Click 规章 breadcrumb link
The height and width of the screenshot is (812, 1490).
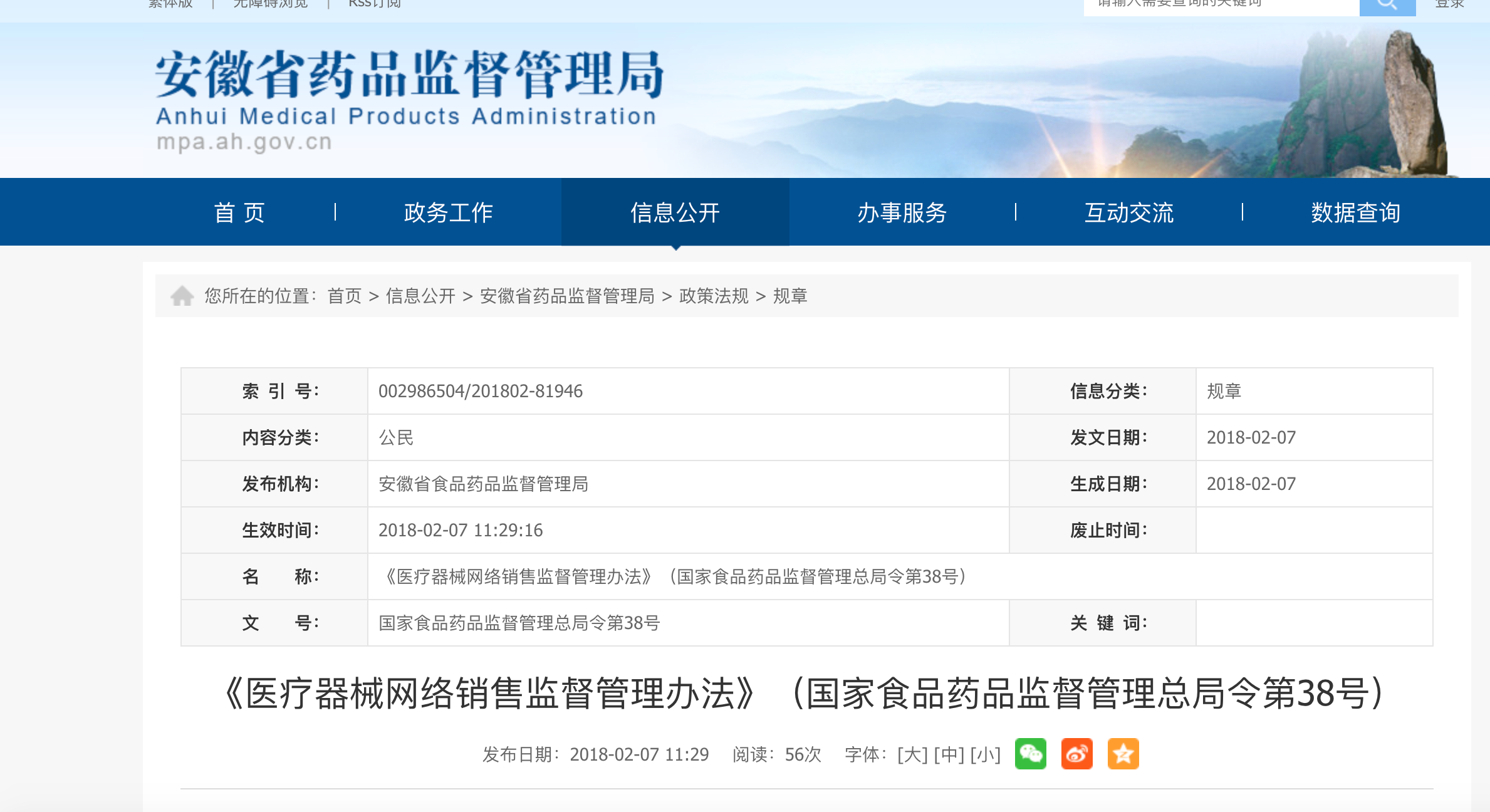pyautogui.click(x=790, y=296)
